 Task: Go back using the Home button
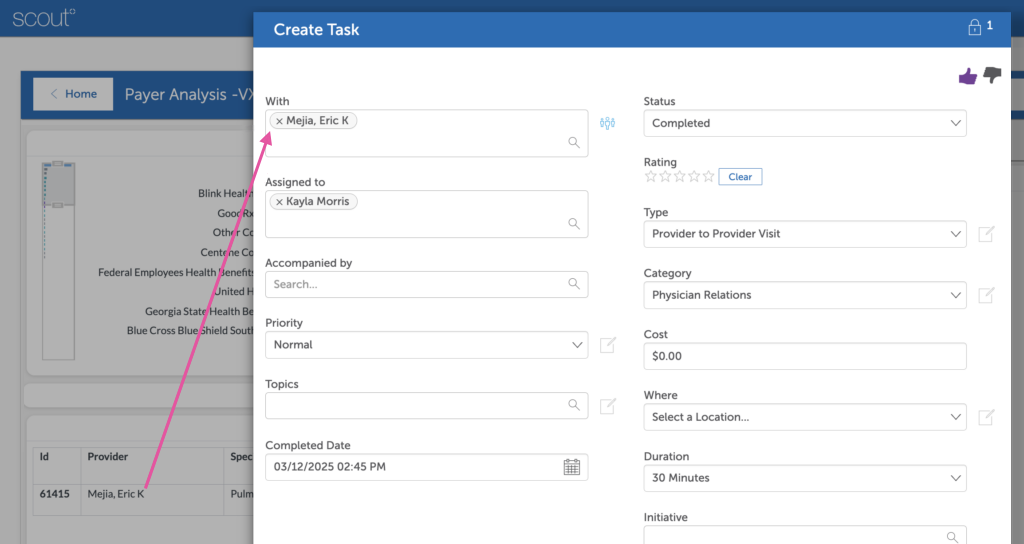pos(72,94)
